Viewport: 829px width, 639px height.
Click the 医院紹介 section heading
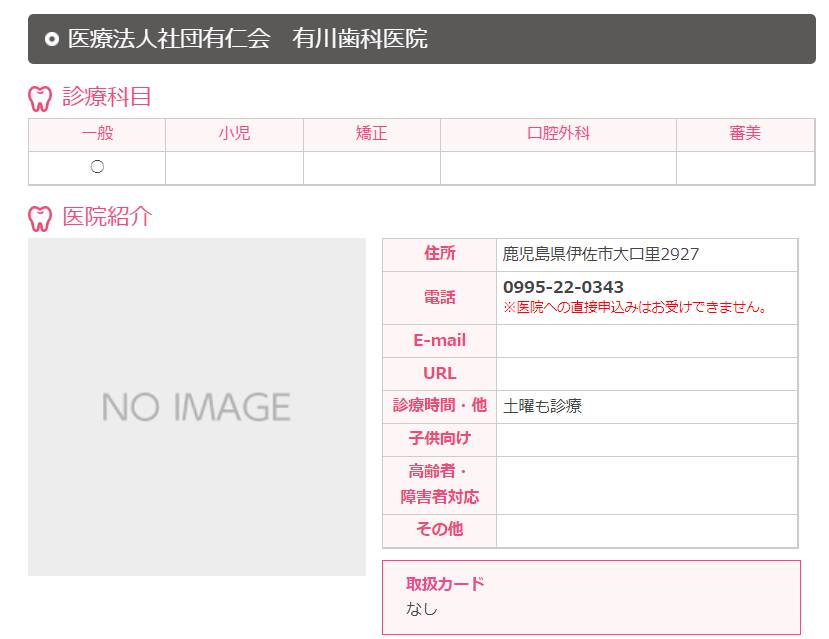[x=107, y=217]
